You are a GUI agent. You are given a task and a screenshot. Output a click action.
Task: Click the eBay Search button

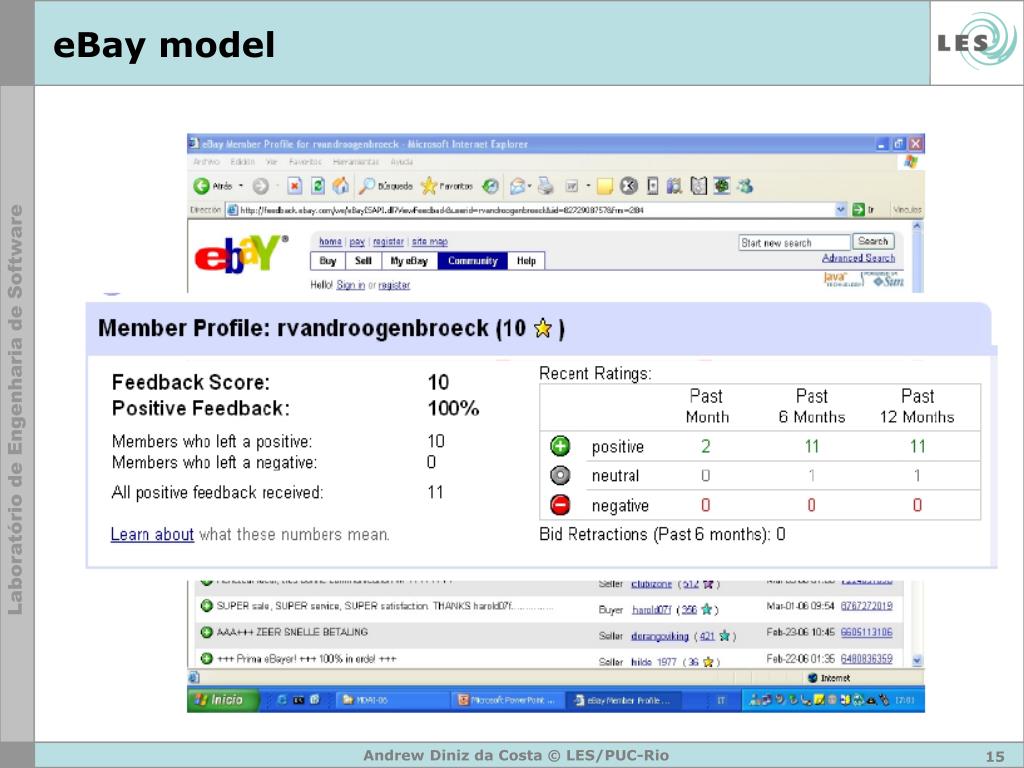pos(873,242)
